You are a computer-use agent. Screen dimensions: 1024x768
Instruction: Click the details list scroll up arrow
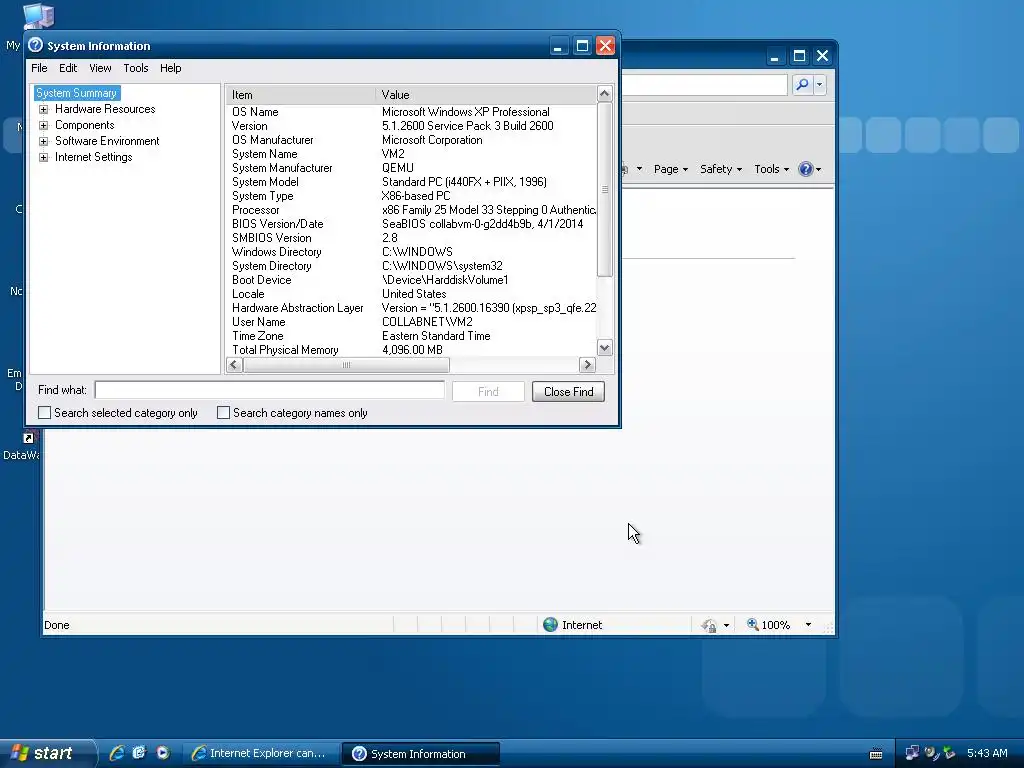coord(605,93)
